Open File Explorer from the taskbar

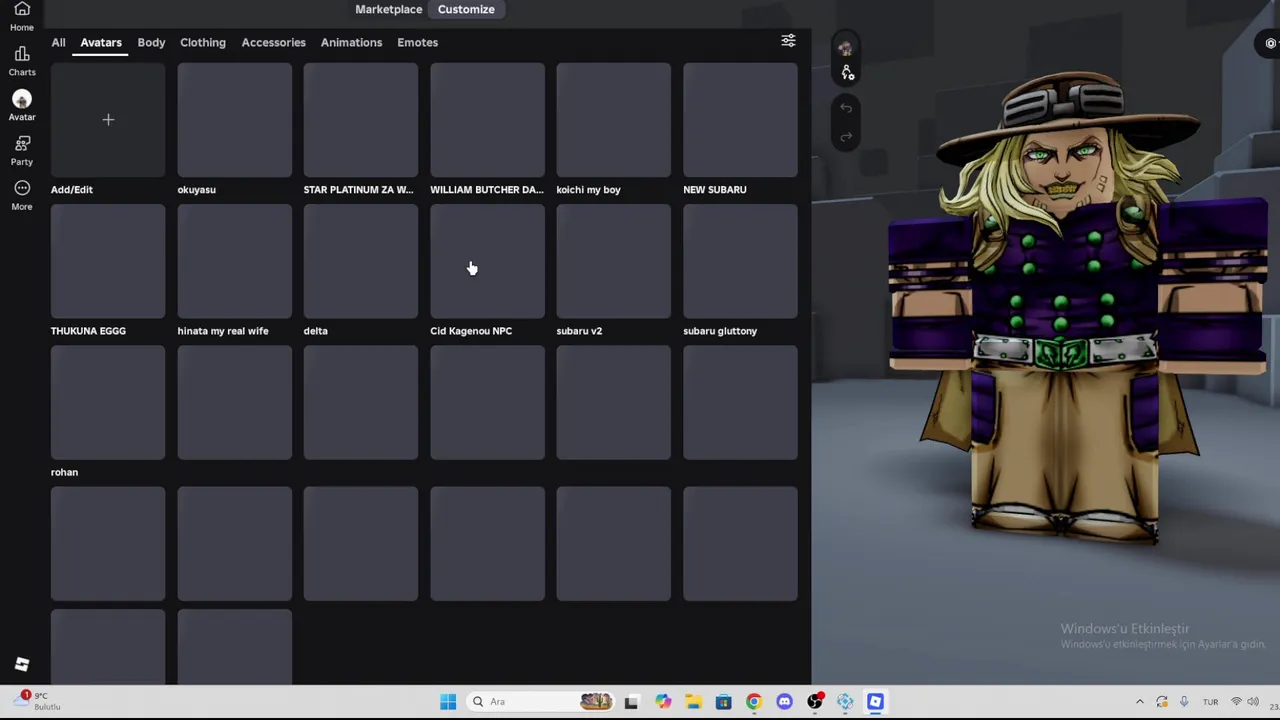pyautogui.click(x=693, y=702)
